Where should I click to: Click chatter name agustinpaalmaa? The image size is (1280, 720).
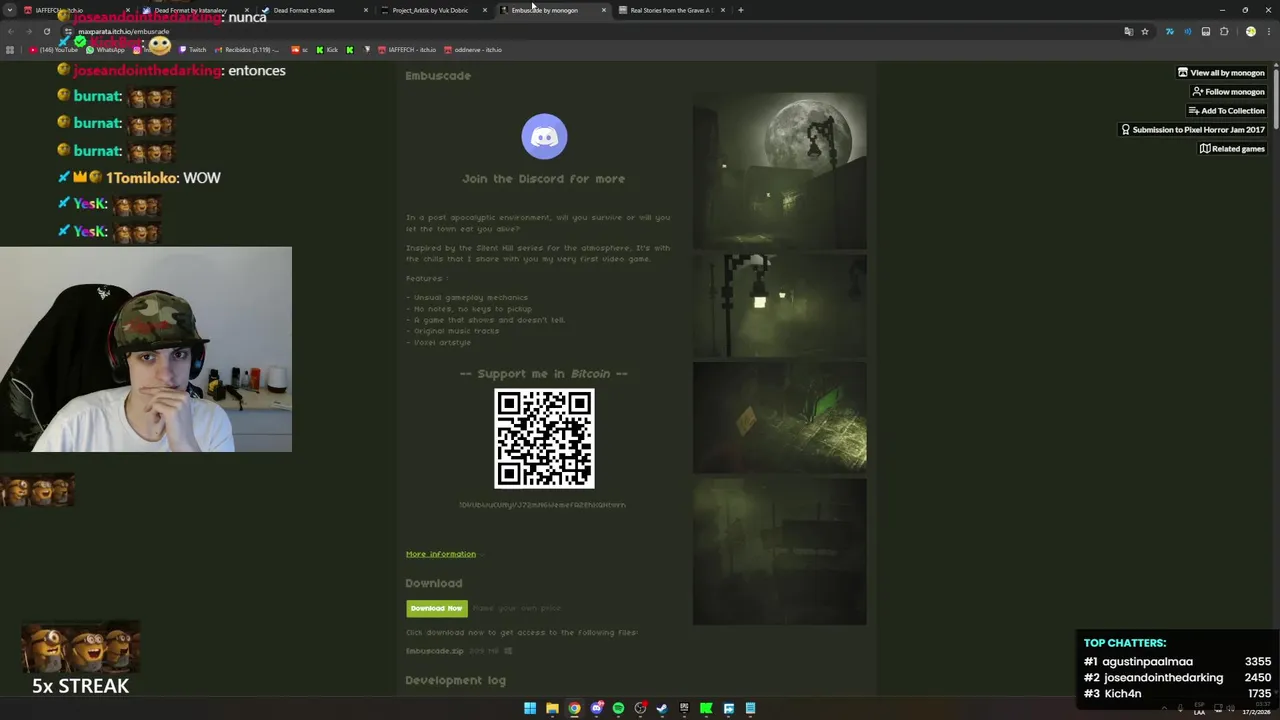coord(1147,661)
